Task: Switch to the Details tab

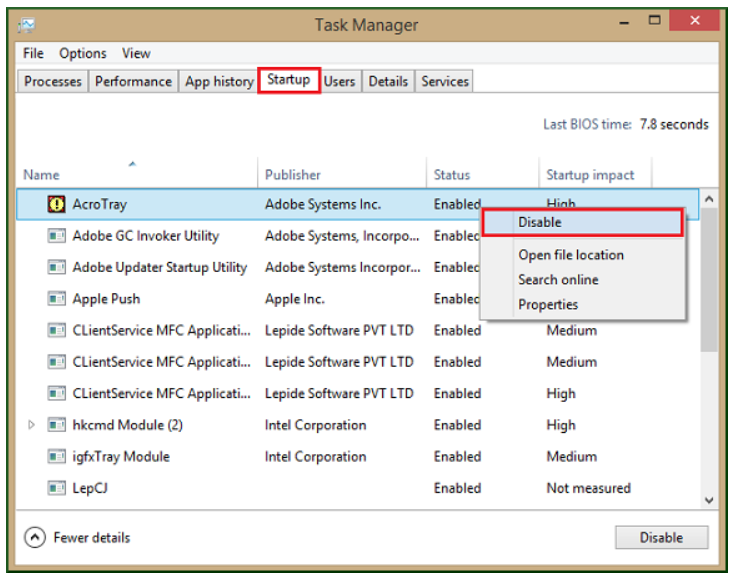Action: pyautogui.click(x=388, y=81)
